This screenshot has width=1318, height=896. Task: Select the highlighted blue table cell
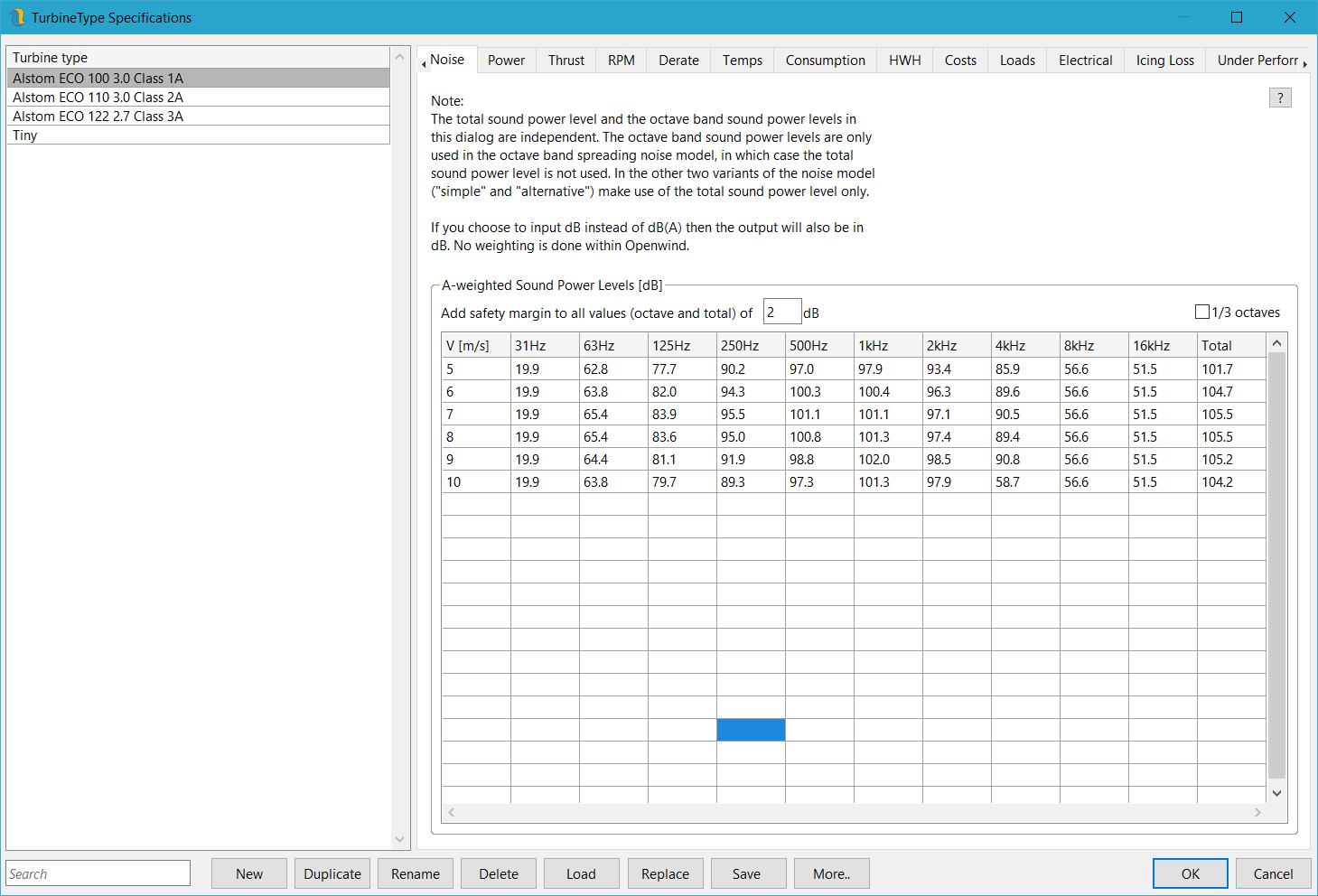tap(751, 730)
